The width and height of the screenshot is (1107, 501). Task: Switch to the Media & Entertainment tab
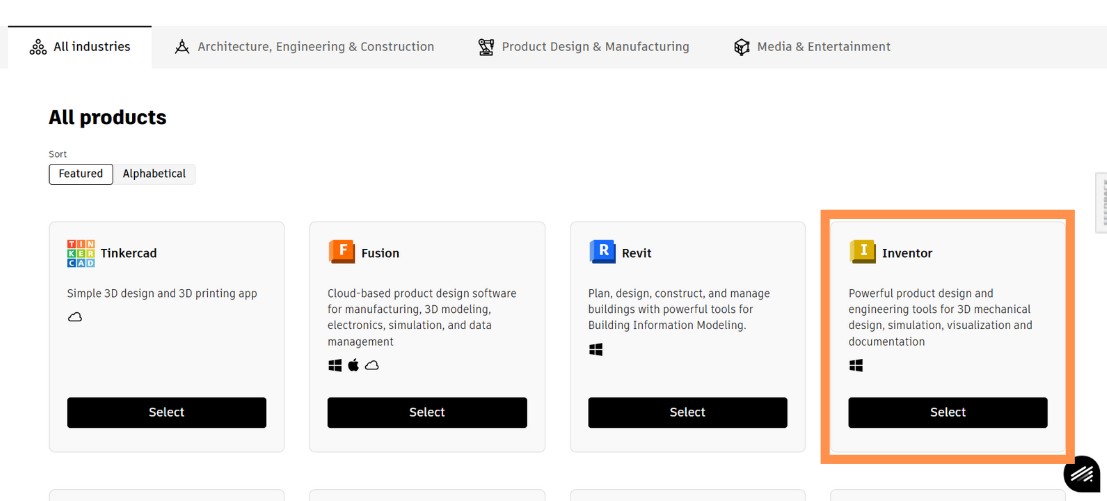811,47
